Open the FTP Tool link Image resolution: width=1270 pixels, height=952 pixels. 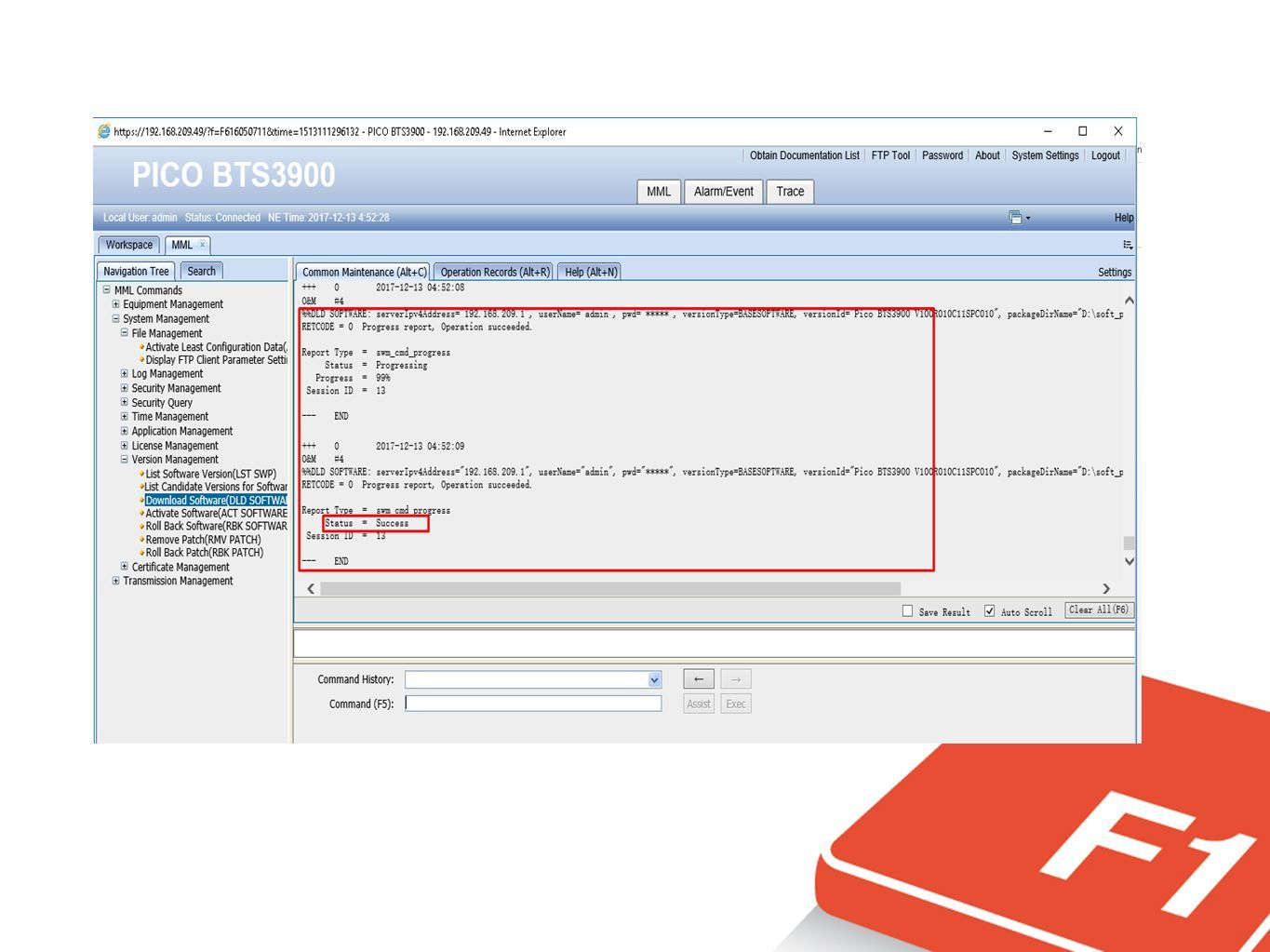coord(890,155)
